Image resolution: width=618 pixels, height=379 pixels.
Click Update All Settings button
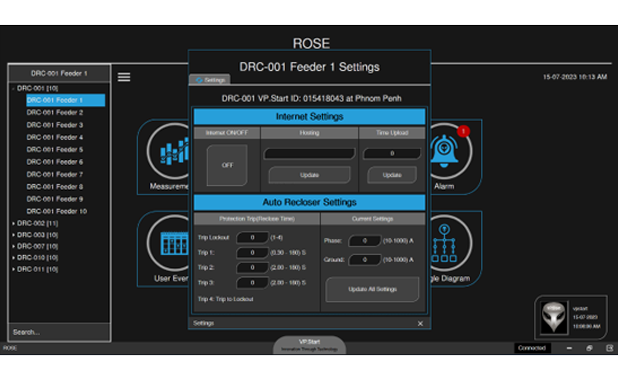point(372,289)
